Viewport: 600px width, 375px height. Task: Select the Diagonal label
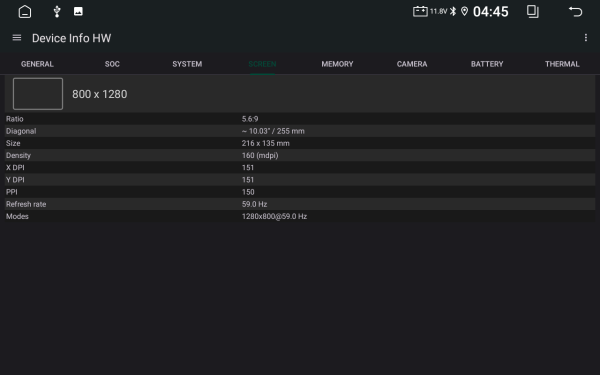click(21, 131)
